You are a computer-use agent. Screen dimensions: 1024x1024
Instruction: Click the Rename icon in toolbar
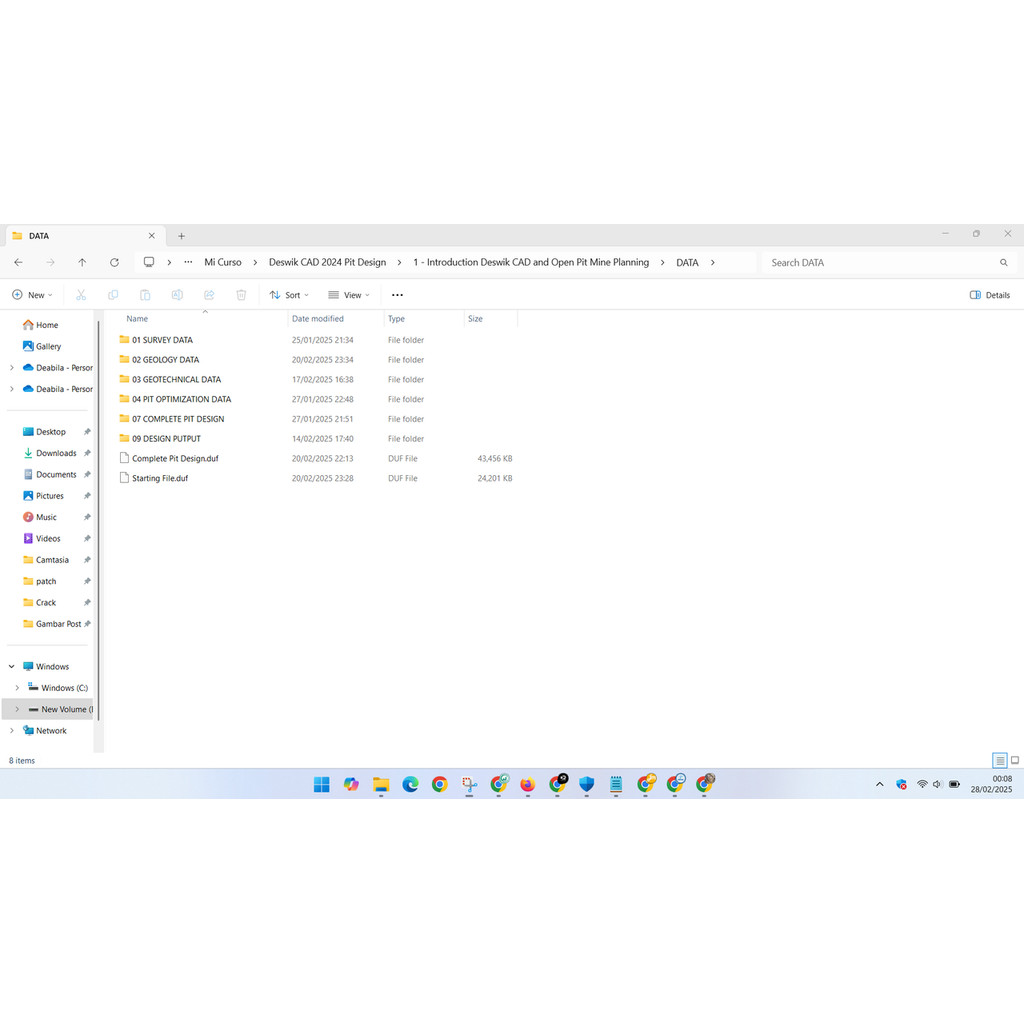click(x=177, y=295)
